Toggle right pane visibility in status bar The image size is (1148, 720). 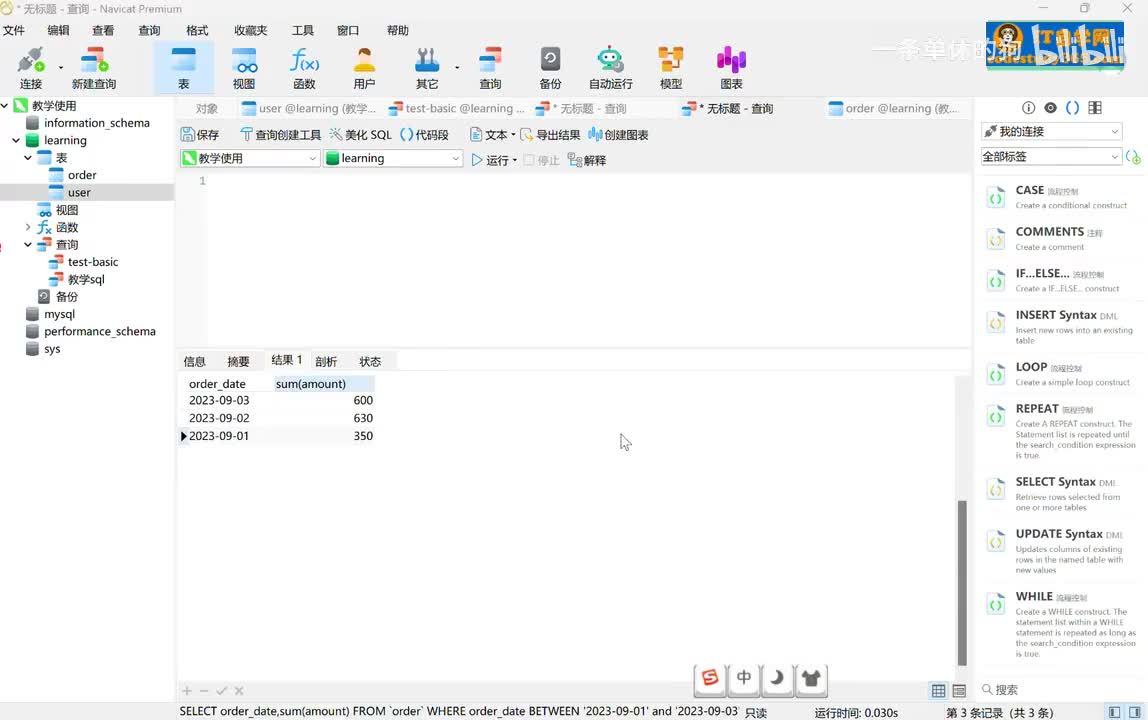click(x=1135, y=712)
